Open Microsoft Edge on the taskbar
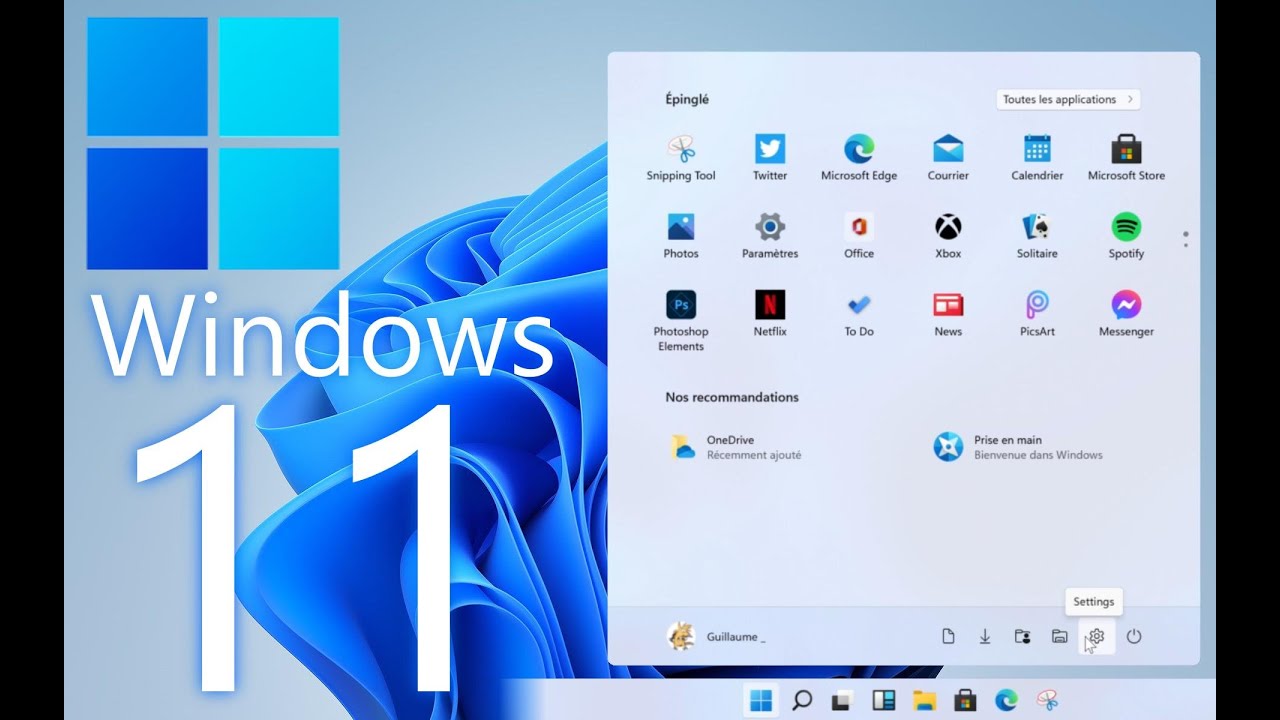The image size is (1280, 720). coord(1005,700)
